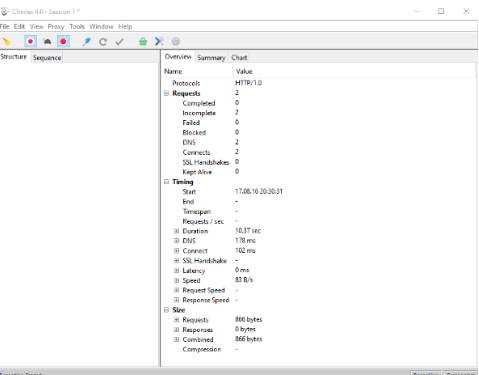Click the blue pen compose icon
Image resolution: width=479 pixels, height=375 pixels.
click(x=87, y=42)
